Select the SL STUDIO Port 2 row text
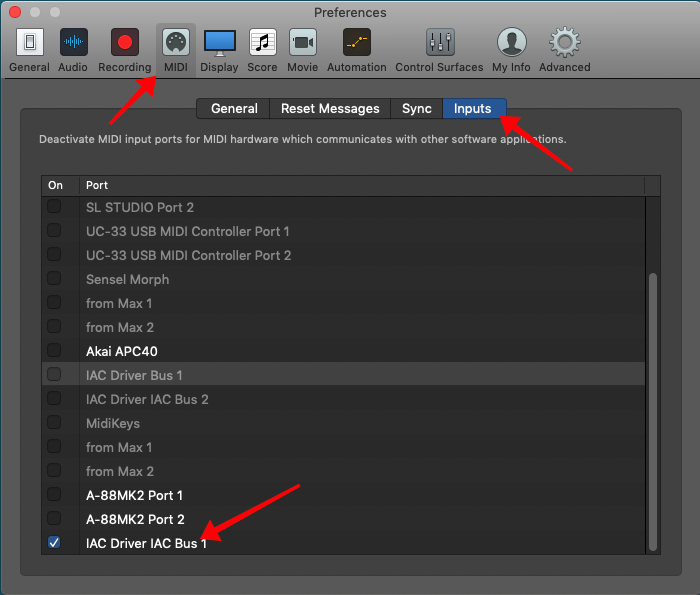Screen dimensions: 700x595 [x=140, y=208]
